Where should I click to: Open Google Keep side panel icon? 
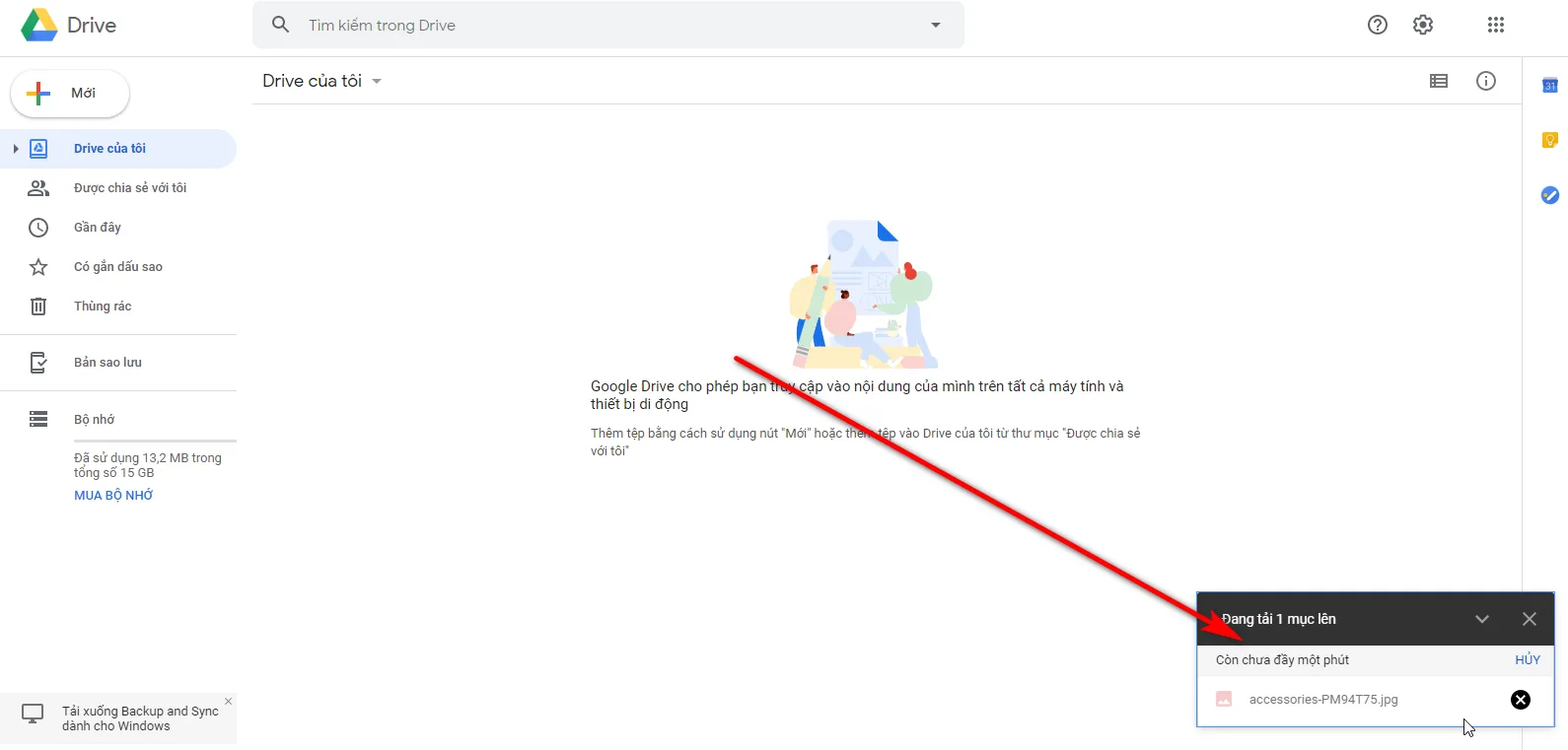pyautogui.click(x=1550, y=140)
